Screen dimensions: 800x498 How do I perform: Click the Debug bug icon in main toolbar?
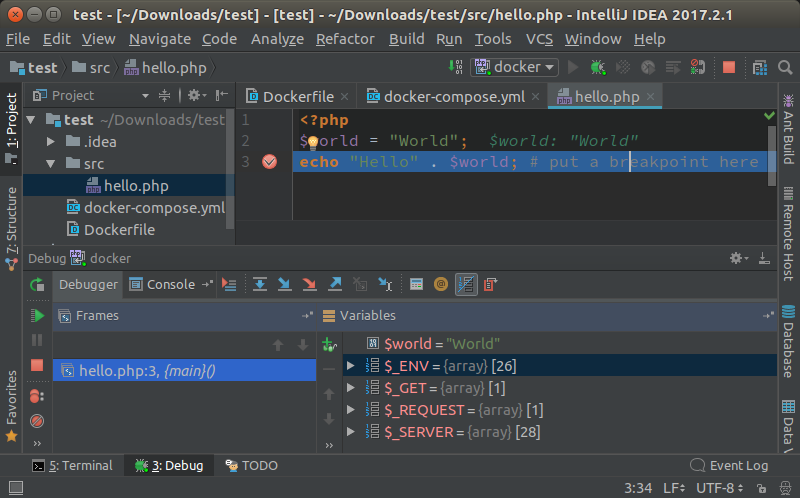pyautogui.click(x=598, y=67)
